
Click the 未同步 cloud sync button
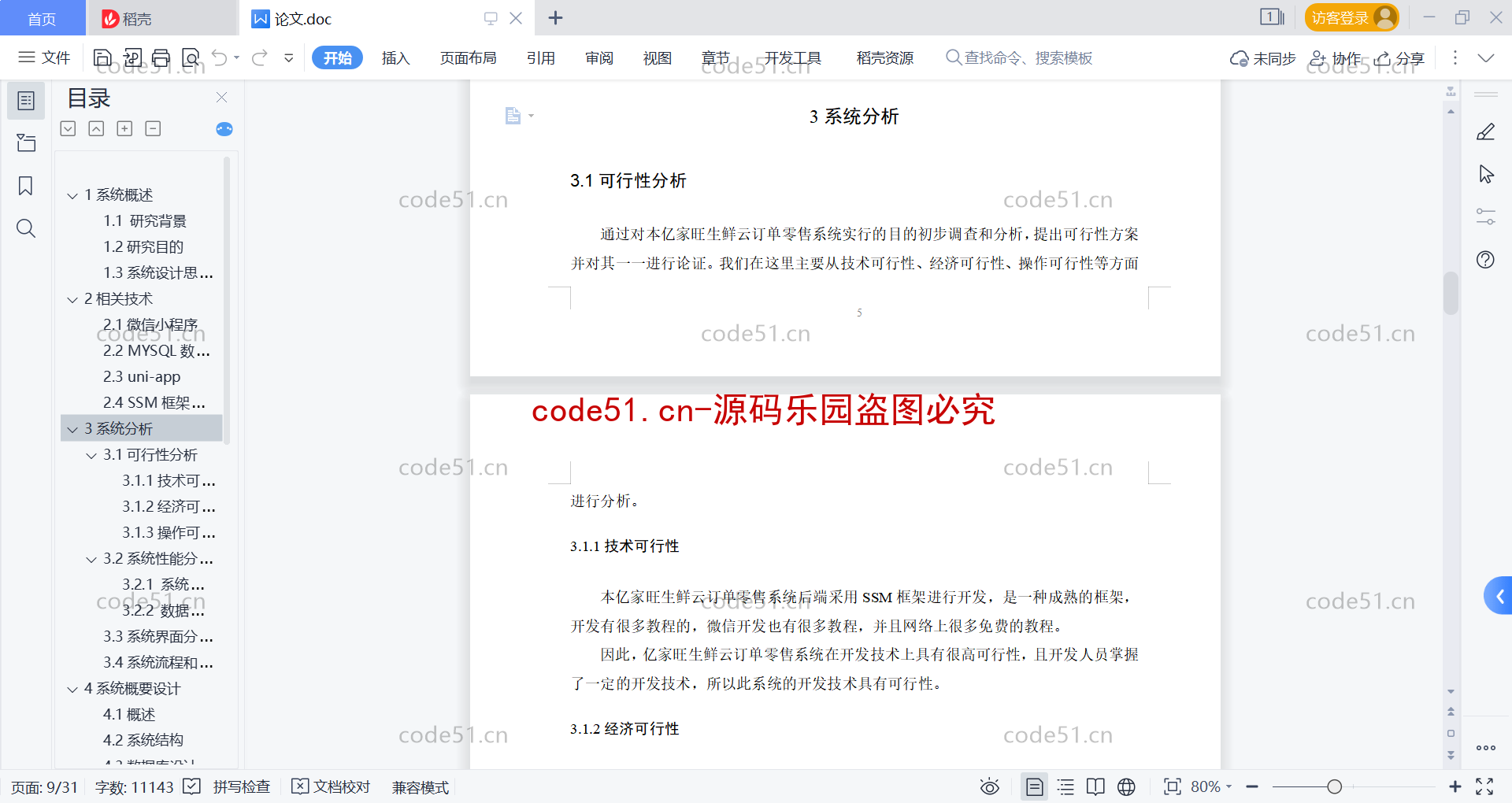(x=1262, y=58)
